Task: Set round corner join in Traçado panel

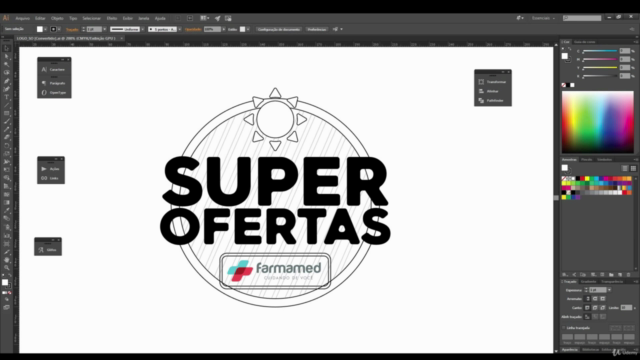Action: tap(595, 308)
